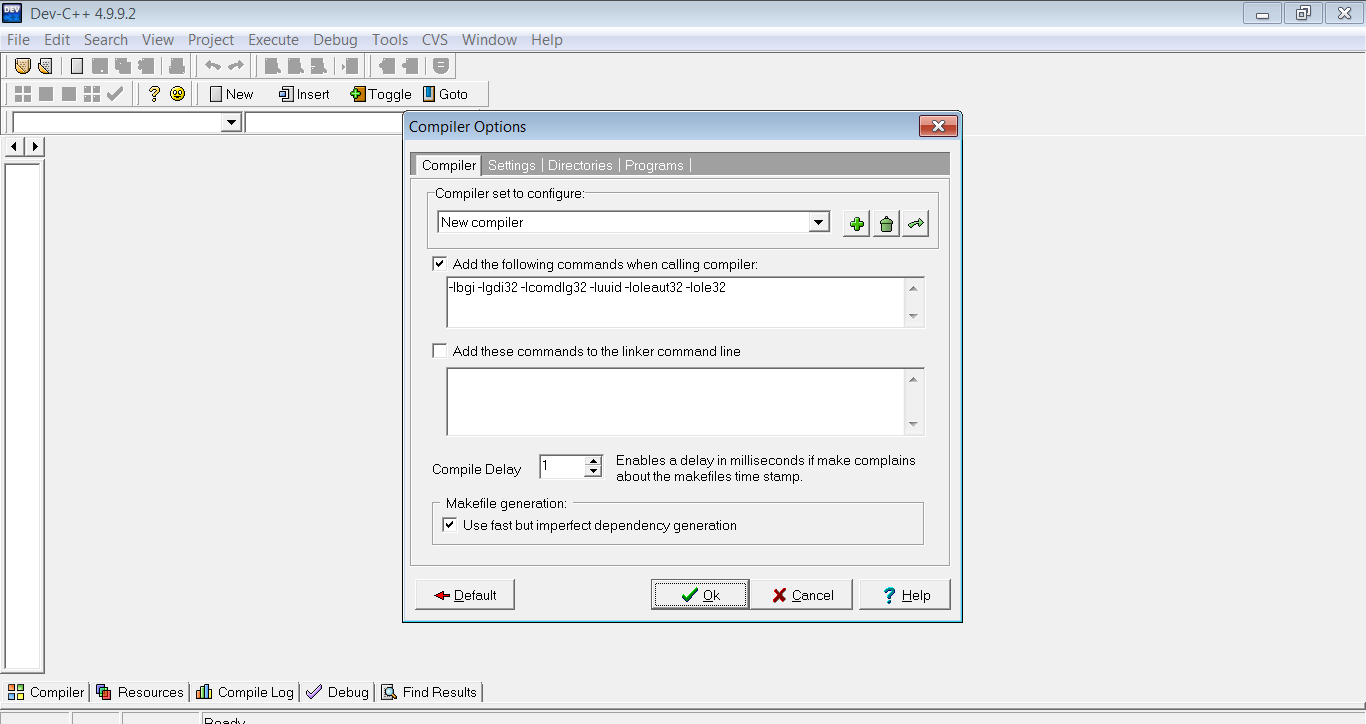Open the File menu
1366x724 pixels.
[x=18, y=40]
